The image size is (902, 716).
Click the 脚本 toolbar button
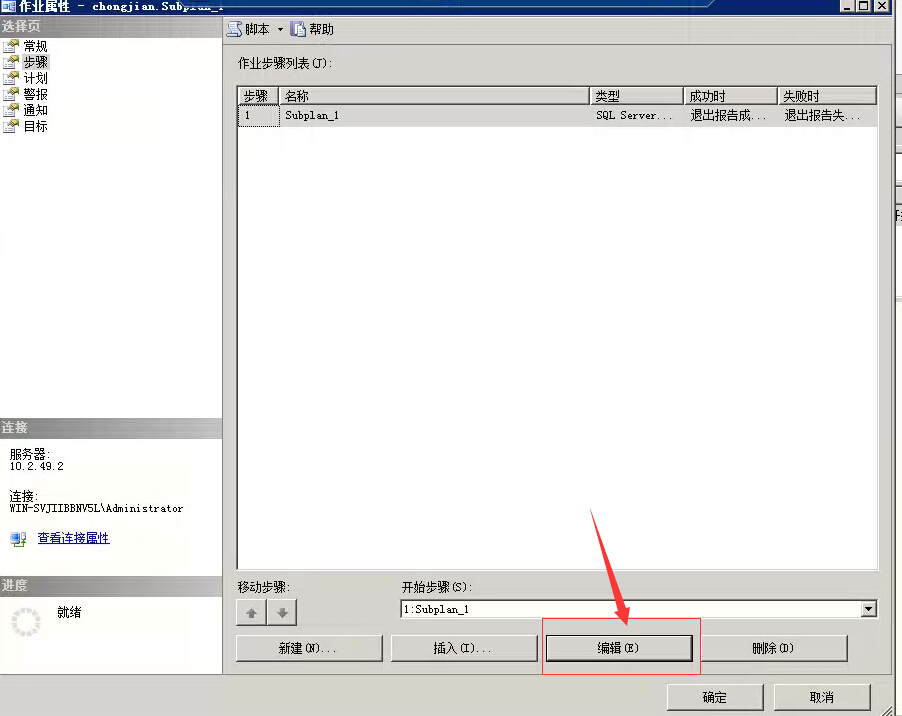(x=248, y=29)
